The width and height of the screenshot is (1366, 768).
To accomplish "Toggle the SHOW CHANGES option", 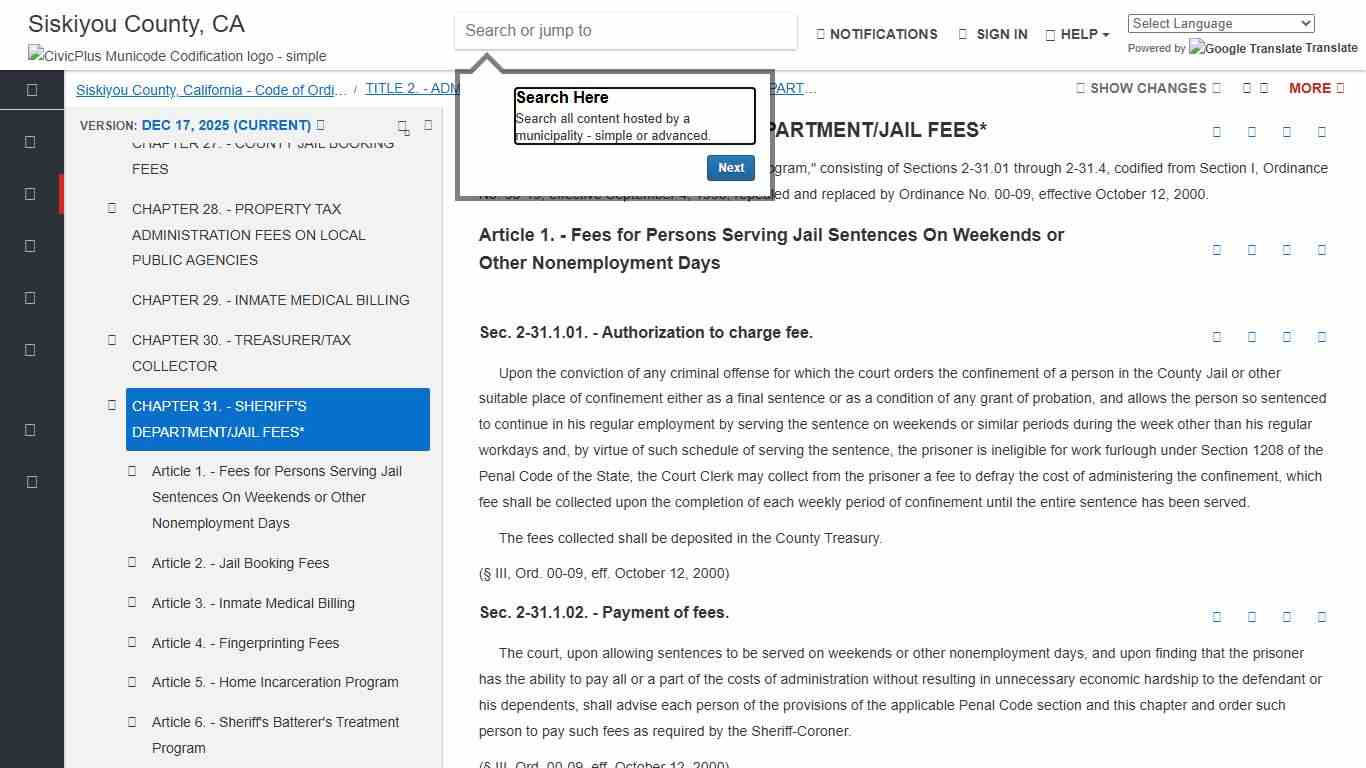I will pos(1148,88).
